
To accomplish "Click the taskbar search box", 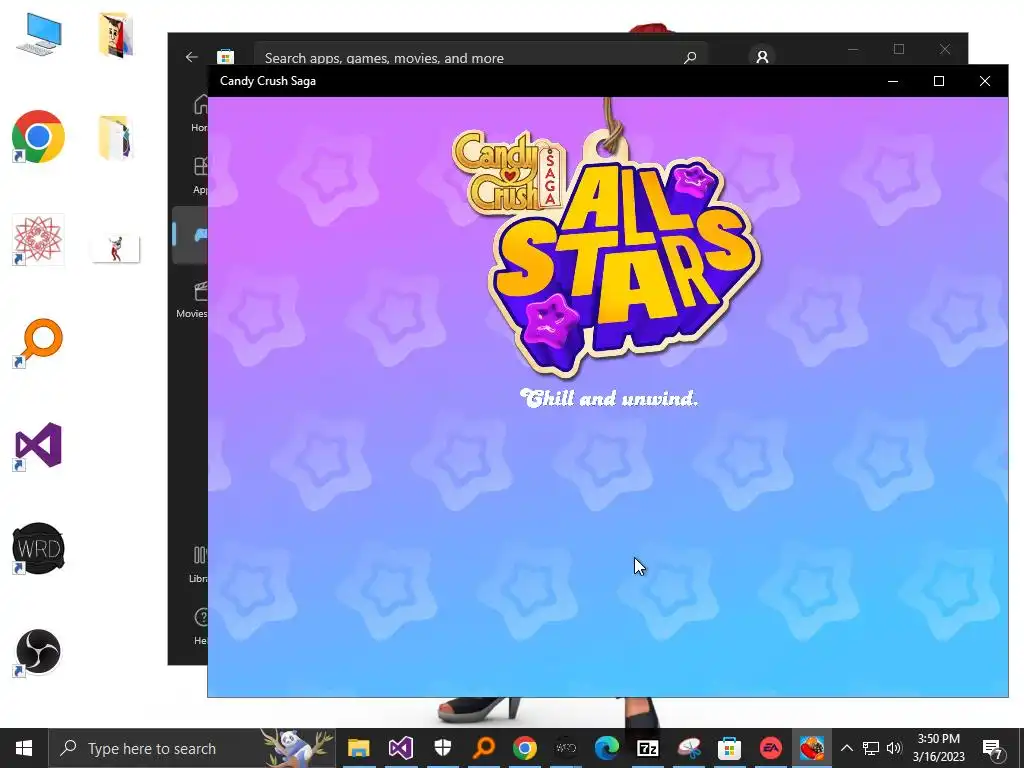I will point(193,748).
